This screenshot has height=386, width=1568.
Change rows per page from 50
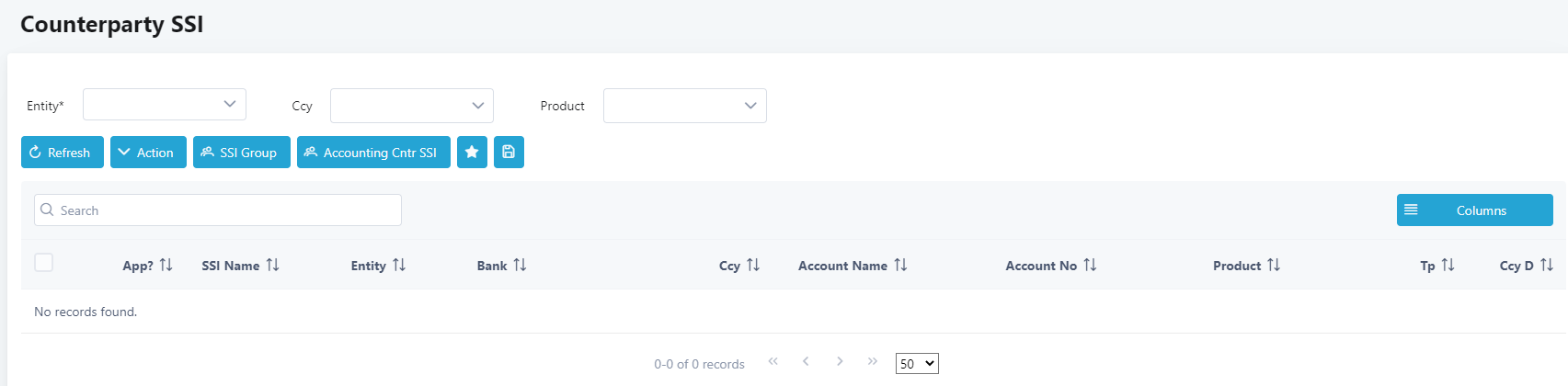(917, 364)
